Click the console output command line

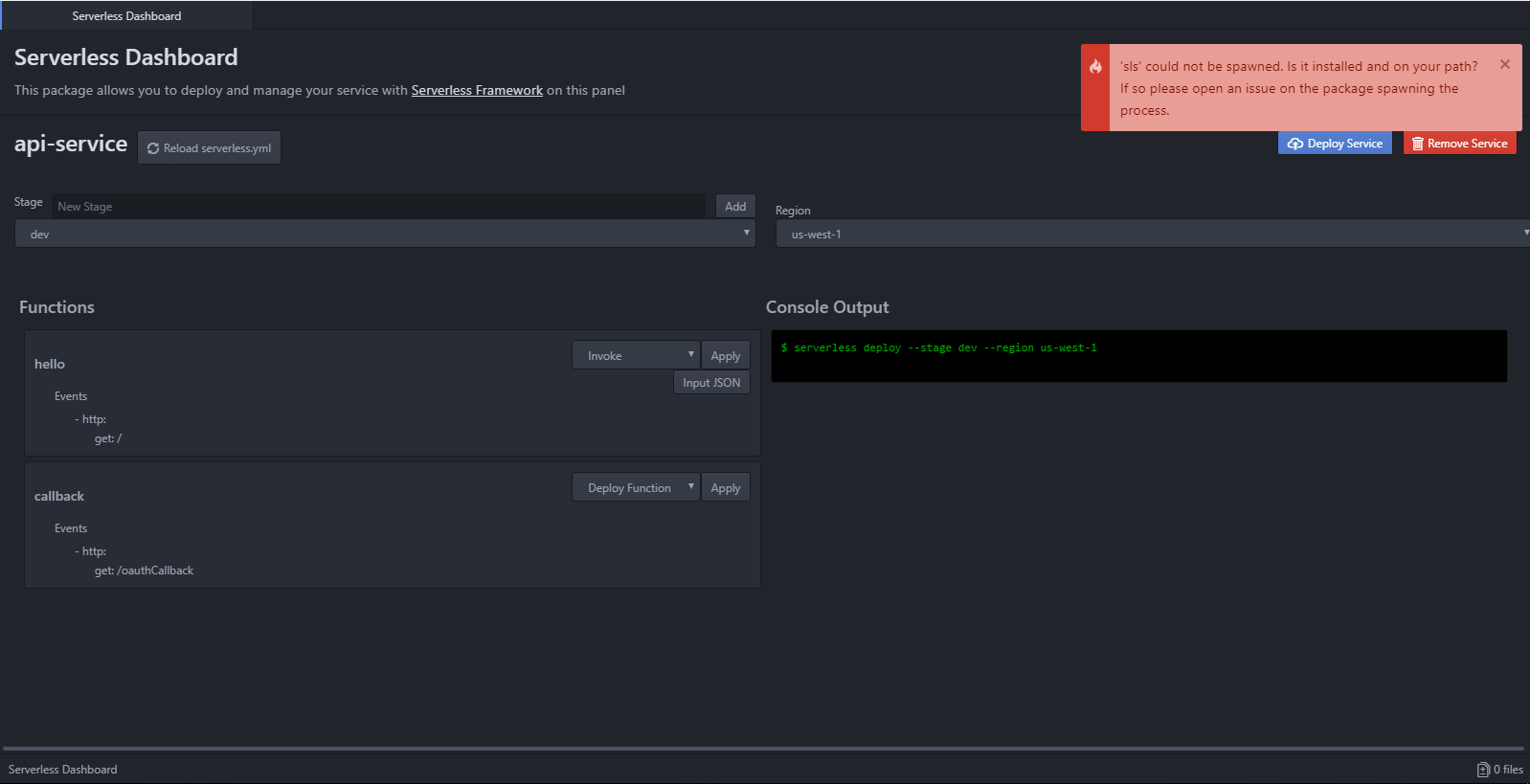coord(938,347)
